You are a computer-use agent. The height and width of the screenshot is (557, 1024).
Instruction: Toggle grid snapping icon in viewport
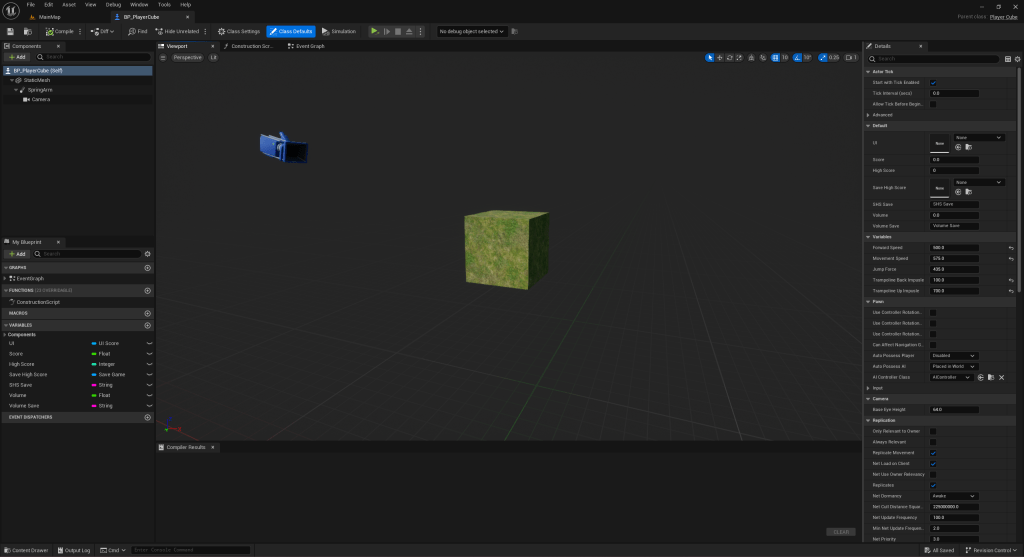[776, 58]
